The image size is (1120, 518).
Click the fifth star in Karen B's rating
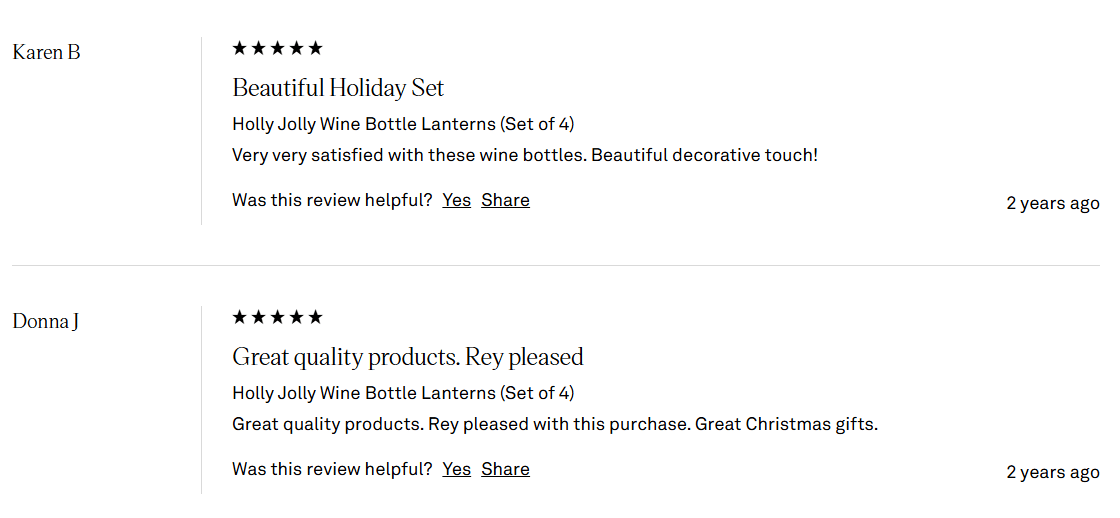(316, 48)
